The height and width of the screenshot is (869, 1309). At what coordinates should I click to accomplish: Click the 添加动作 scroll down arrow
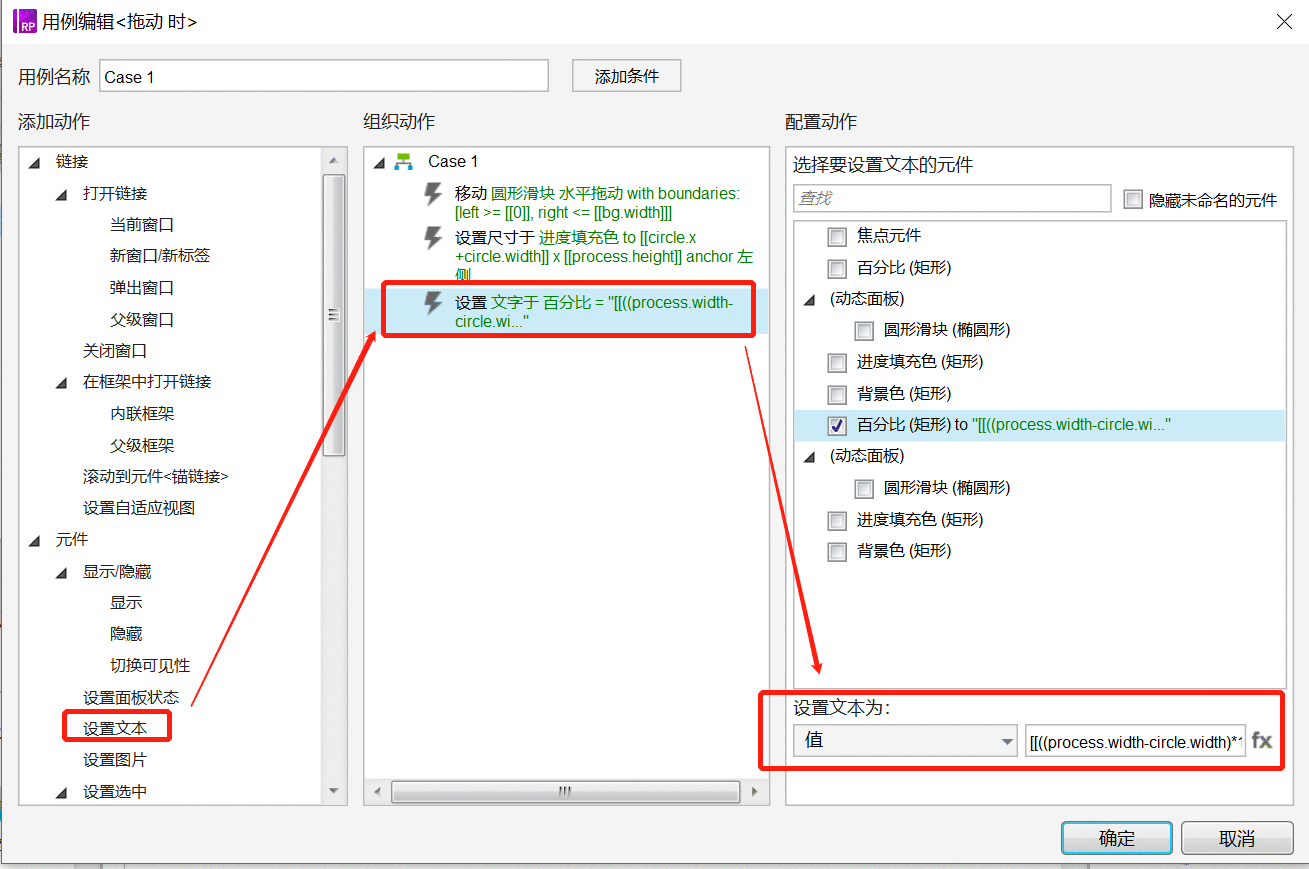click(x=334, y=791)
